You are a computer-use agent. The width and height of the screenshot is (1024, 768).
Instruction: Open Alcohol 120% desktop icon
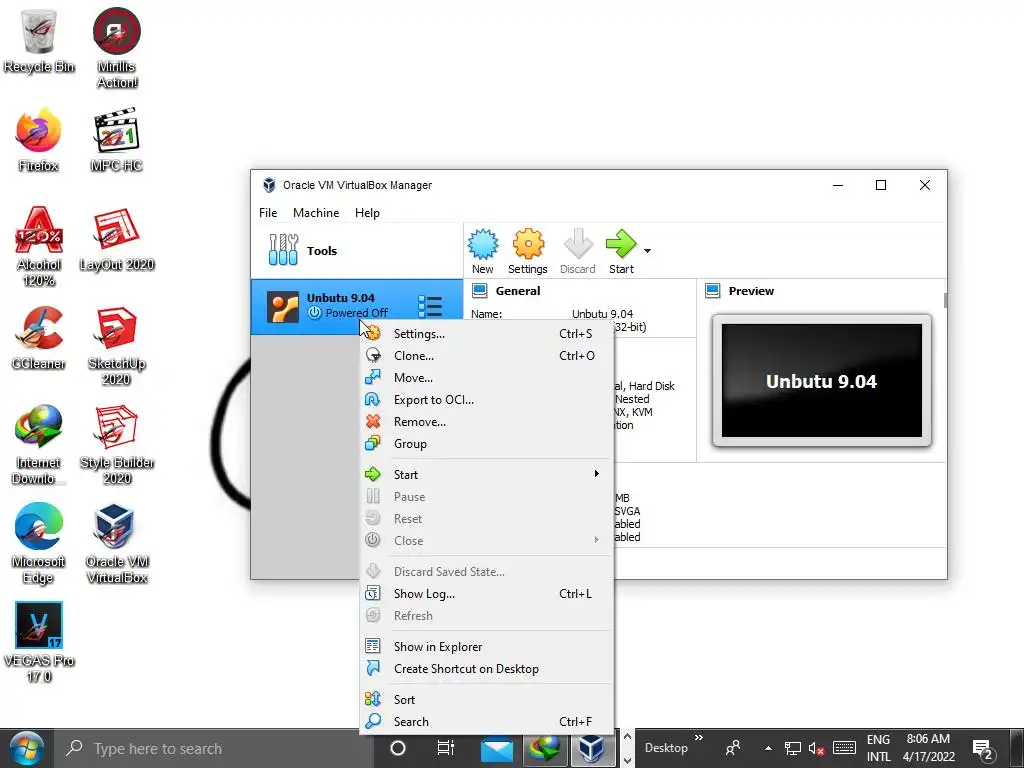click(39, 246)
